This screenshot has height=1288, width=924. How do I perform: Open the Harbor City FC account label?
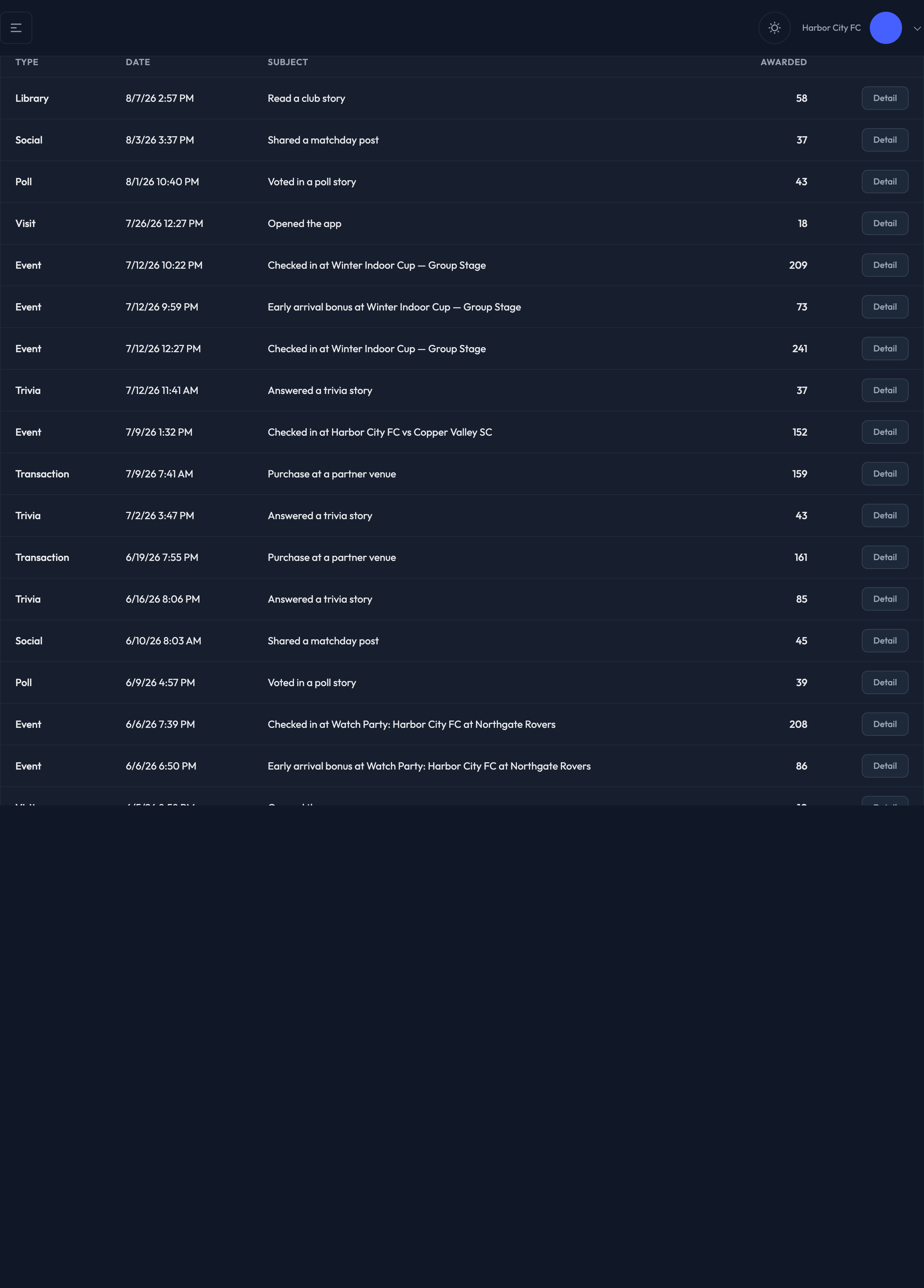831,28
